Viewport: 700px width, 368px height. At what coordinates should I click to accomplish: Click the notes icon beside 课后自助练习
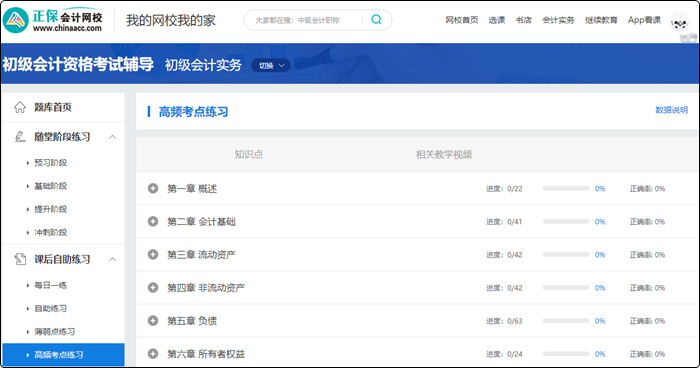pos(20,259)
